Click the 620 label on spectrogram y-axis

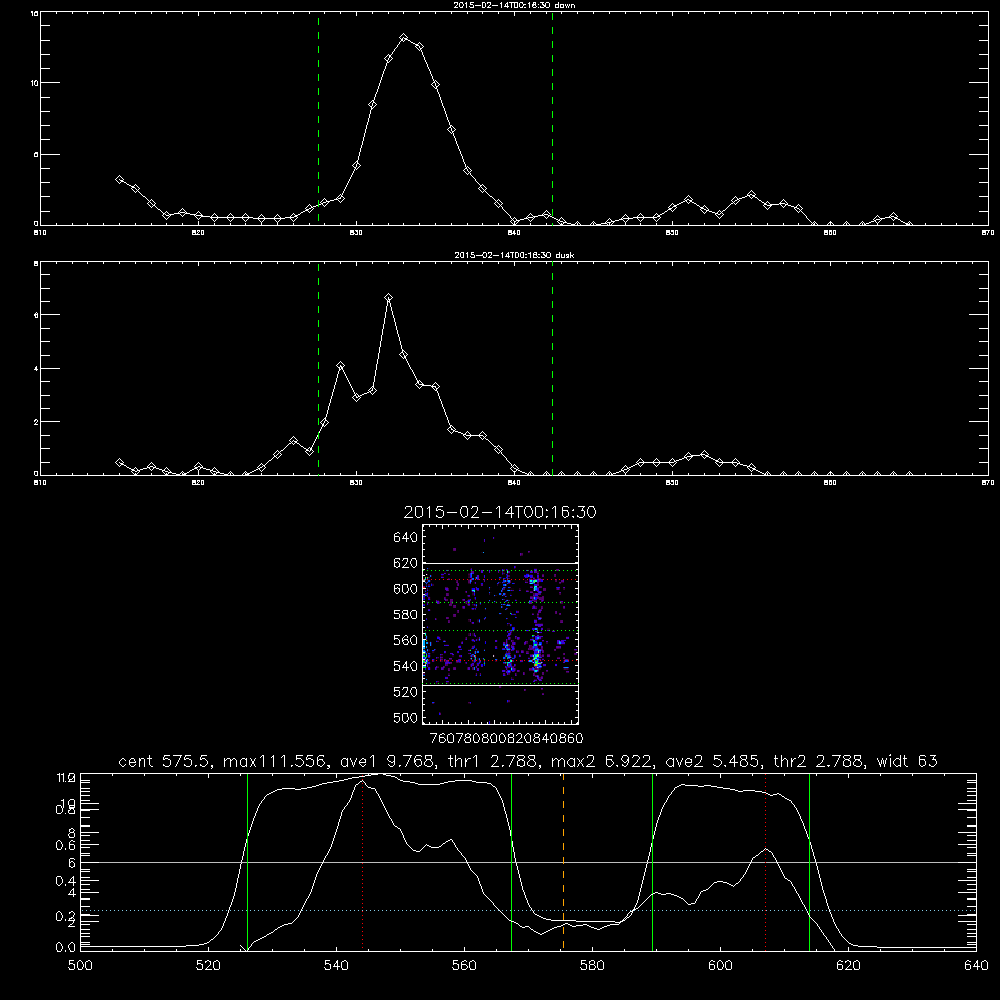click(x=406, y=563)
